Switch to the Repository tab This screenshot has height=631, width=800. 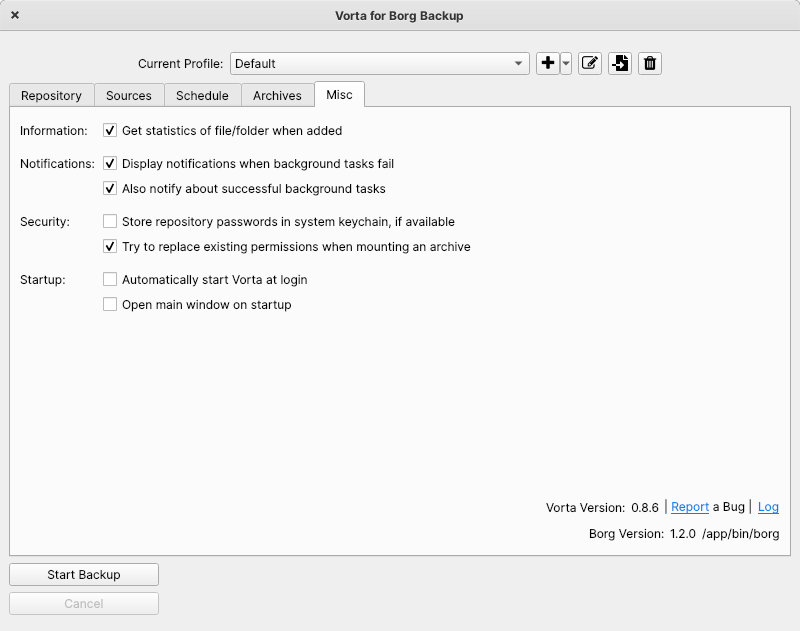coord(52,95)
